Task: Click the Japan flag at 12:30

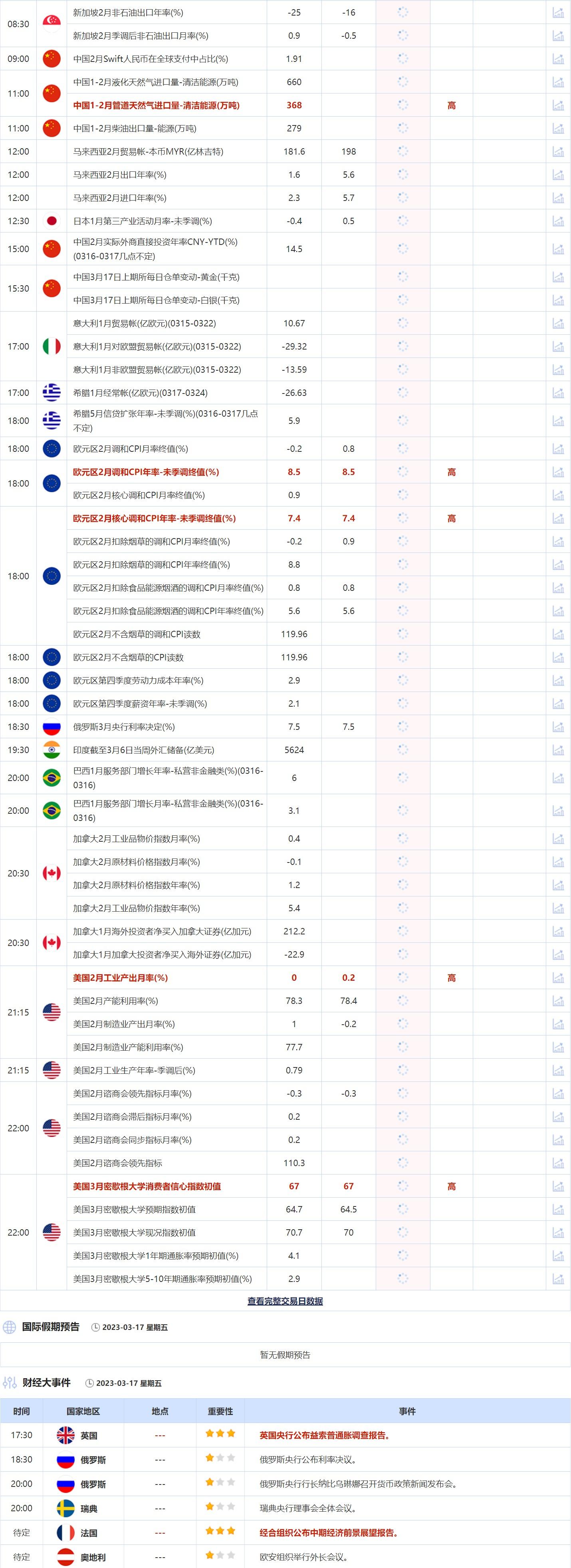Action: pyautogui.click(x=52, y=221)
